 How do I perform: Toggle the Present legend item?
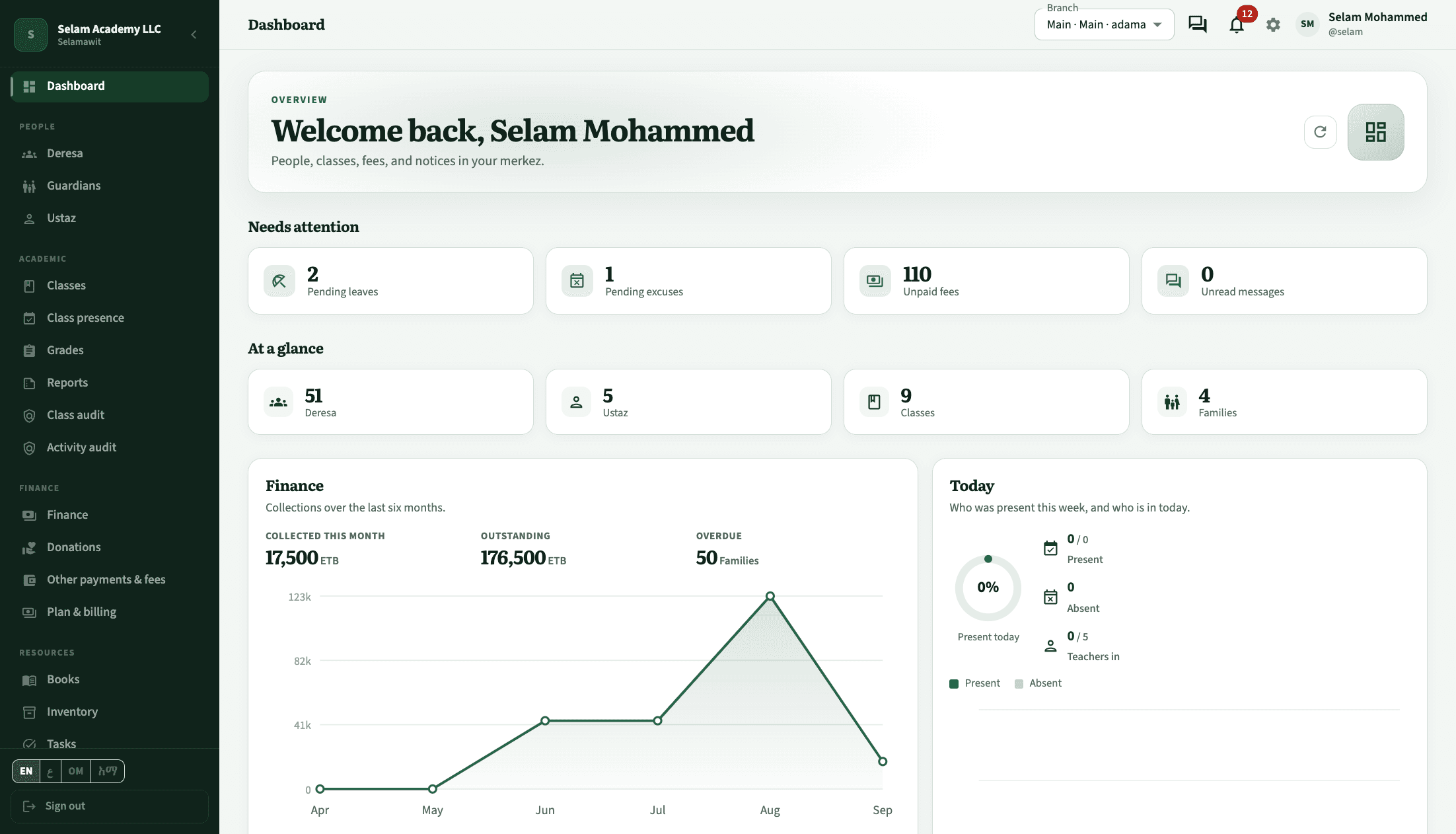[x=975, y=683]
